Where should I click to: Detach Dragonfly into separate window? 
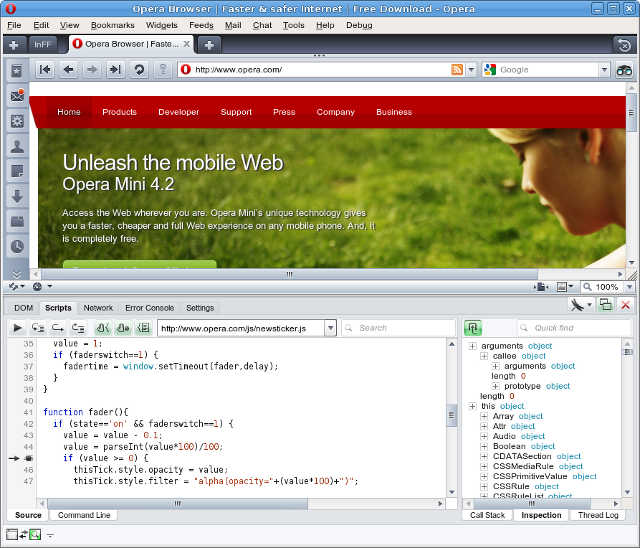(x=605, y=305)
